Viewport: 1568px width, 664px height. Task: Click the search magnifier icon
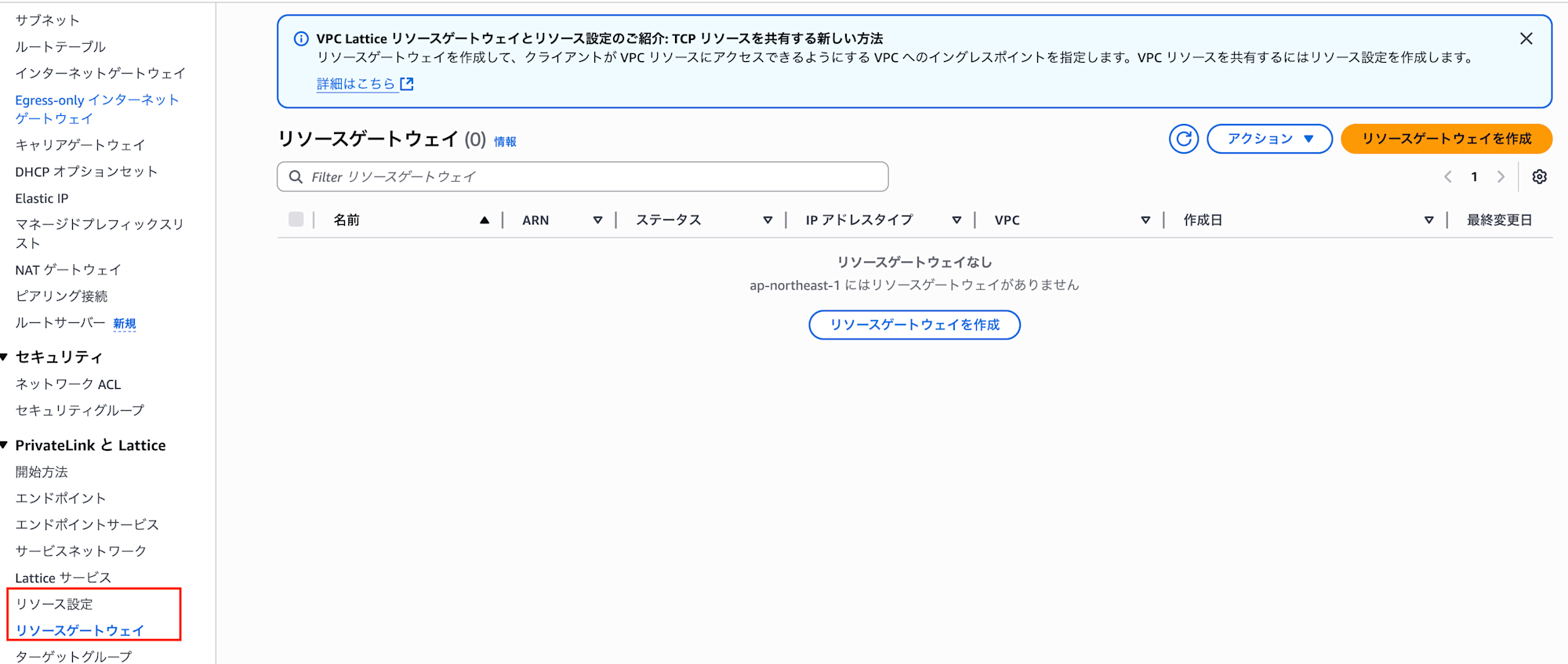pyautogui.click(x=296, y=177)
